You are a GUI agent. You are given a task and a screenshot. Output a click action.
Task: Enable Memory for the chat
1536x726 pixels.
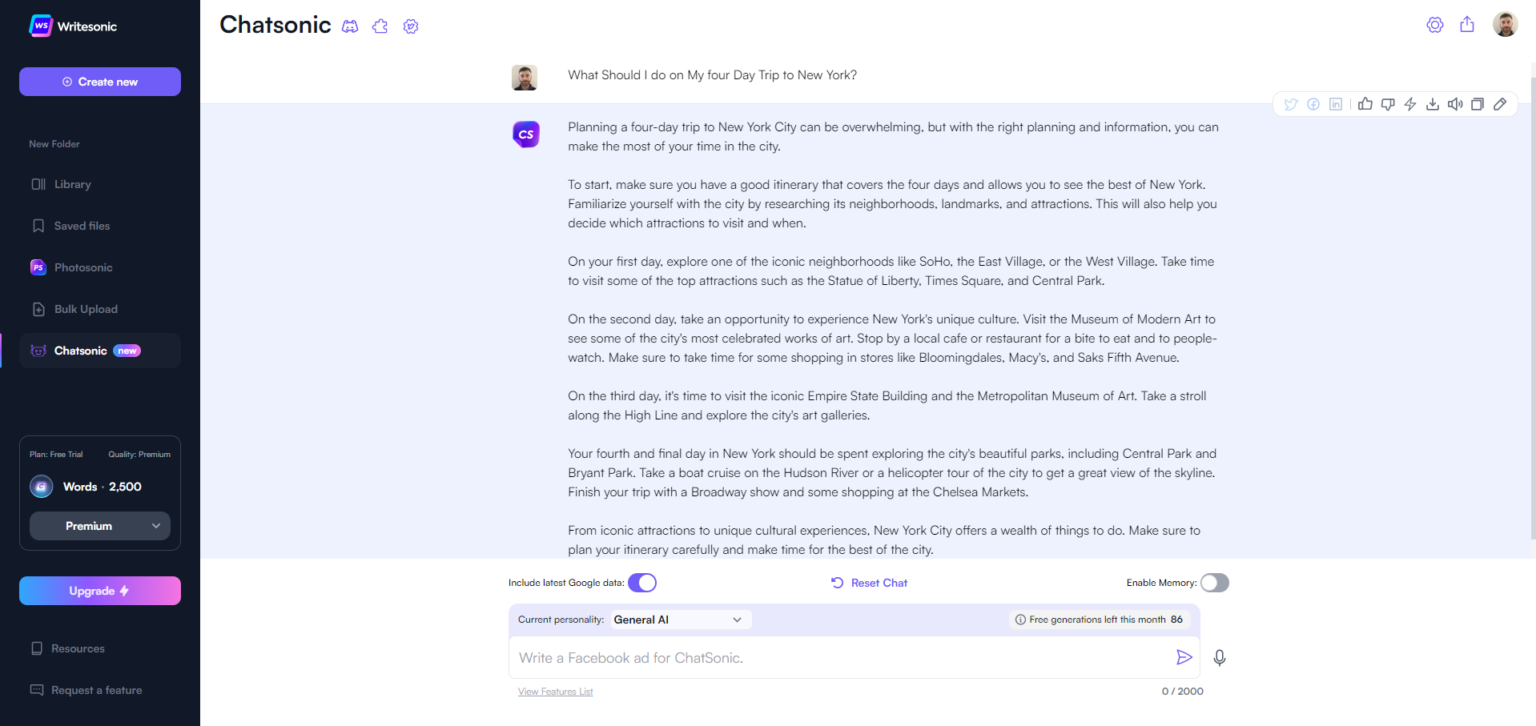click(x=1214, y=582)
